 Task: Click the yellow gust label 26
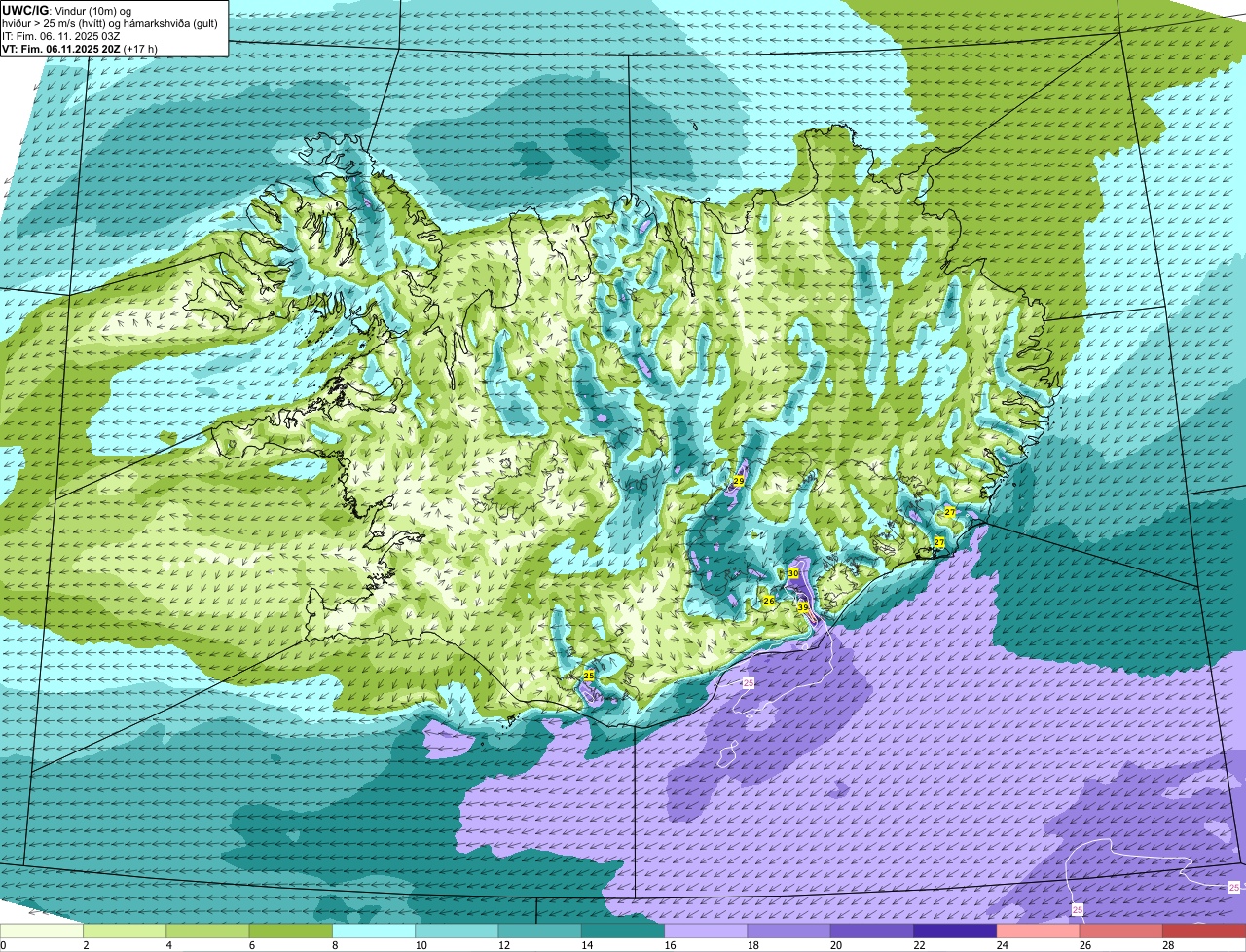coord(768,601)
